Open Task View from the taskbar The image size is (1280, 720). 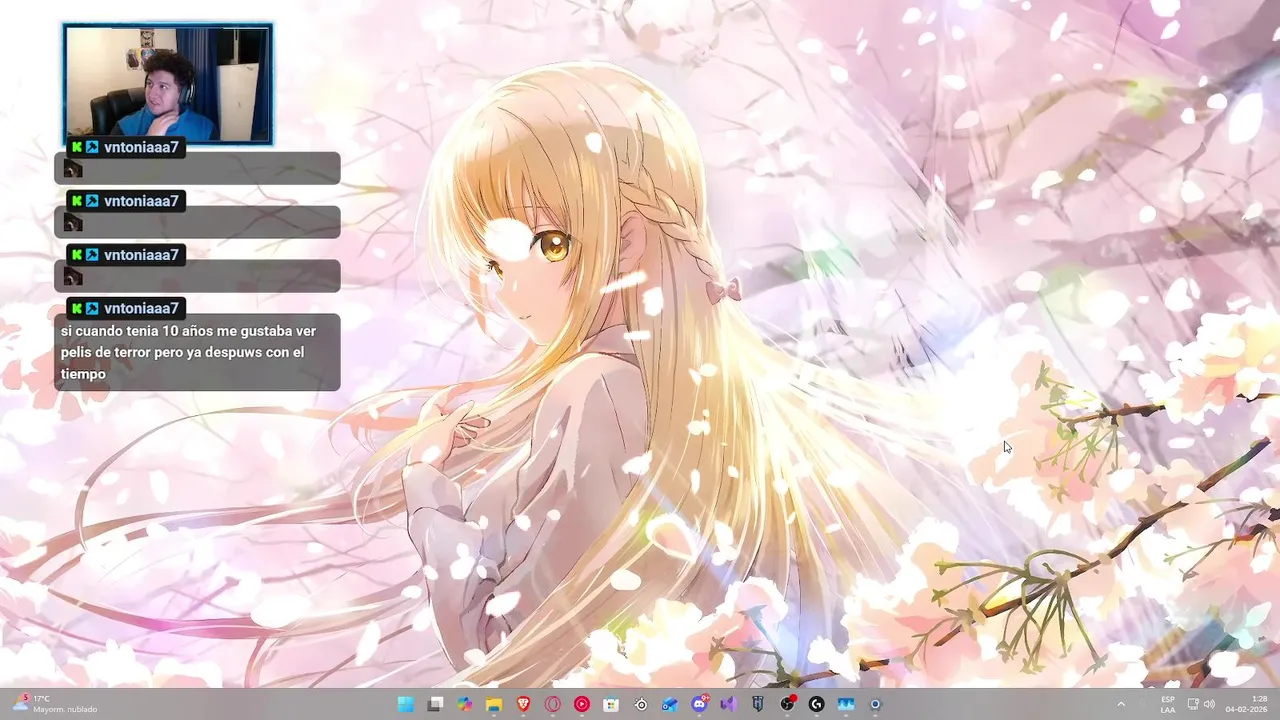click(435, 704)
